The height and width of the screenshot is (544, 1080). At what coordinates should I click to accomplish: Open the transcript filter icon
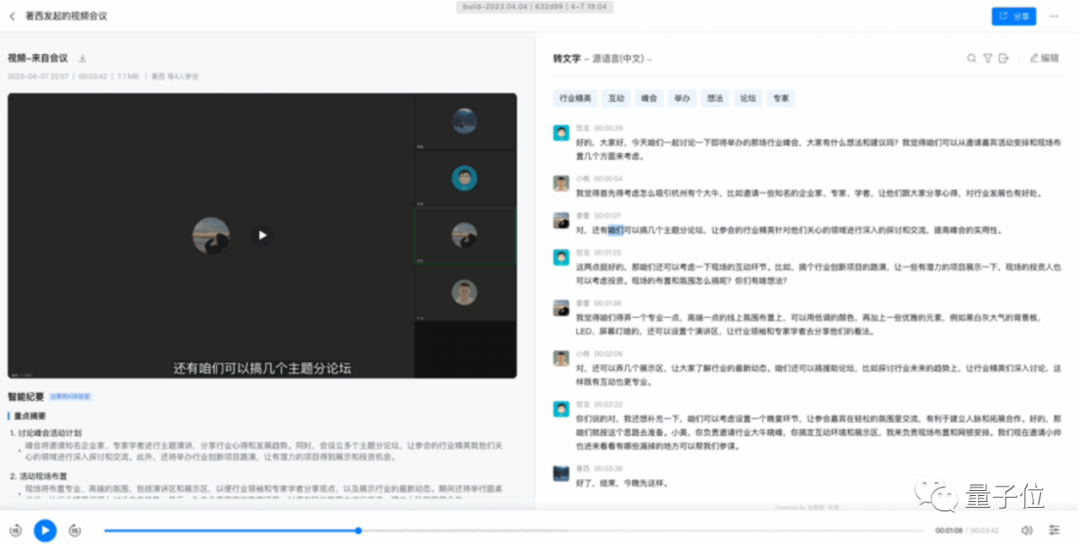(x=988, y=59)
